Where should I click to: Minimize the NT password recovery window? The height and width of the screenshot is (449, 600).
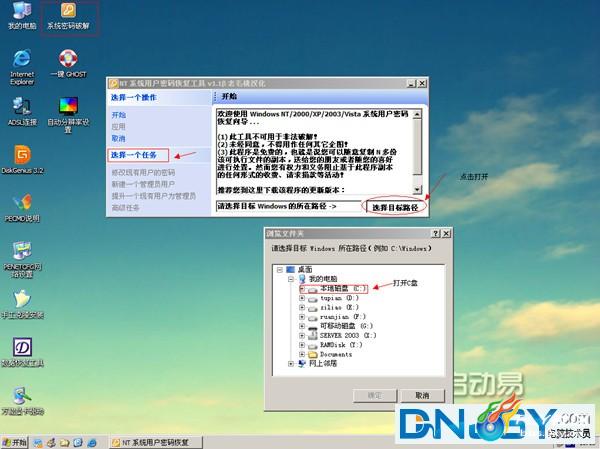411,83
